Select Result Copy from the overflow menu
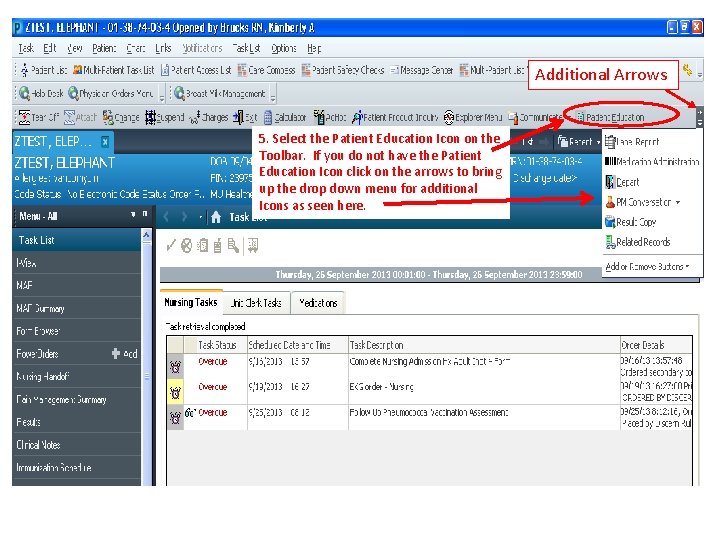 tap(630, 222)
